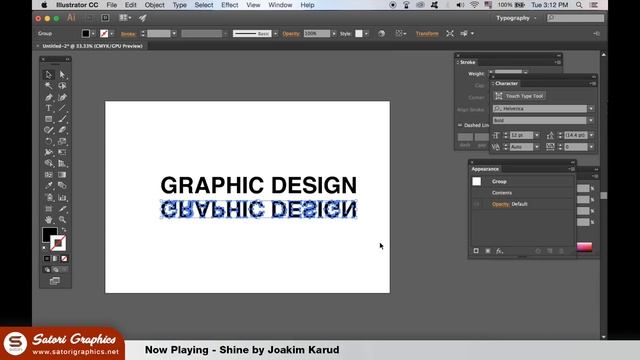Select the Zoom tool

pos(62,220)
